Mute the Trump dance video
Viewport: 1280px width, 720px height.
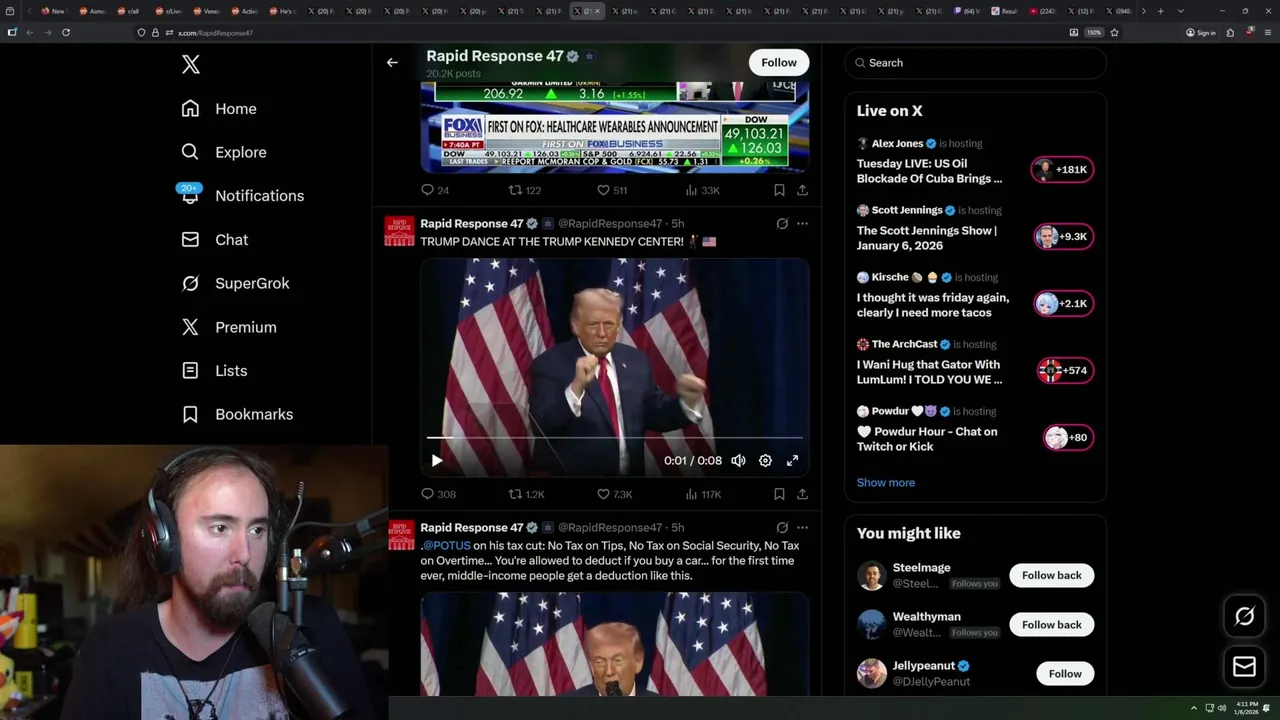(x=738, y=460)
